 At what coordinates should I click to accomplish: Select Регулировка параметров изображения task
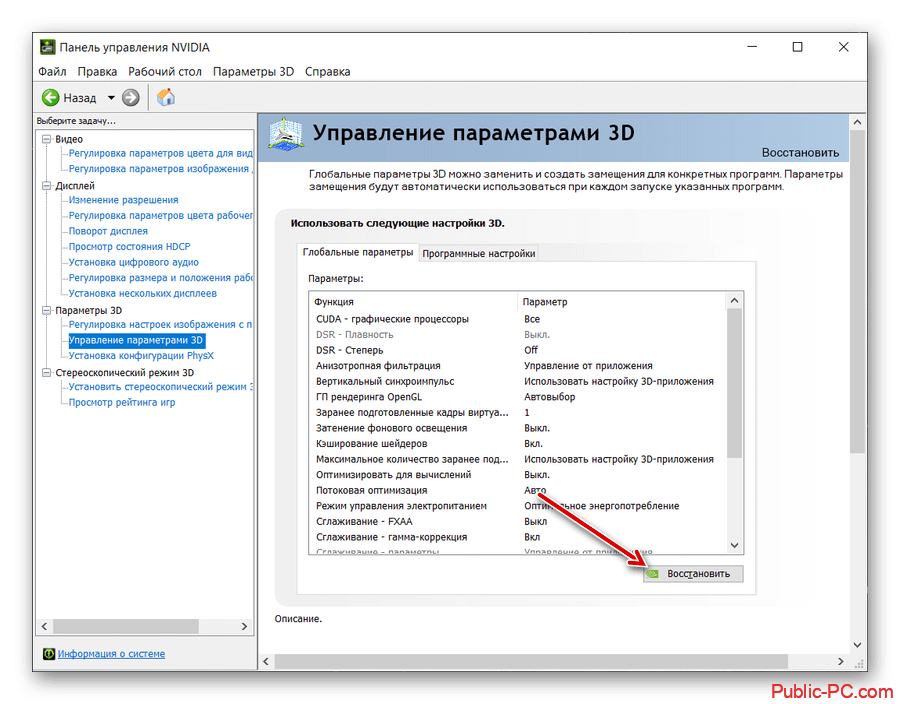[160, 169]
